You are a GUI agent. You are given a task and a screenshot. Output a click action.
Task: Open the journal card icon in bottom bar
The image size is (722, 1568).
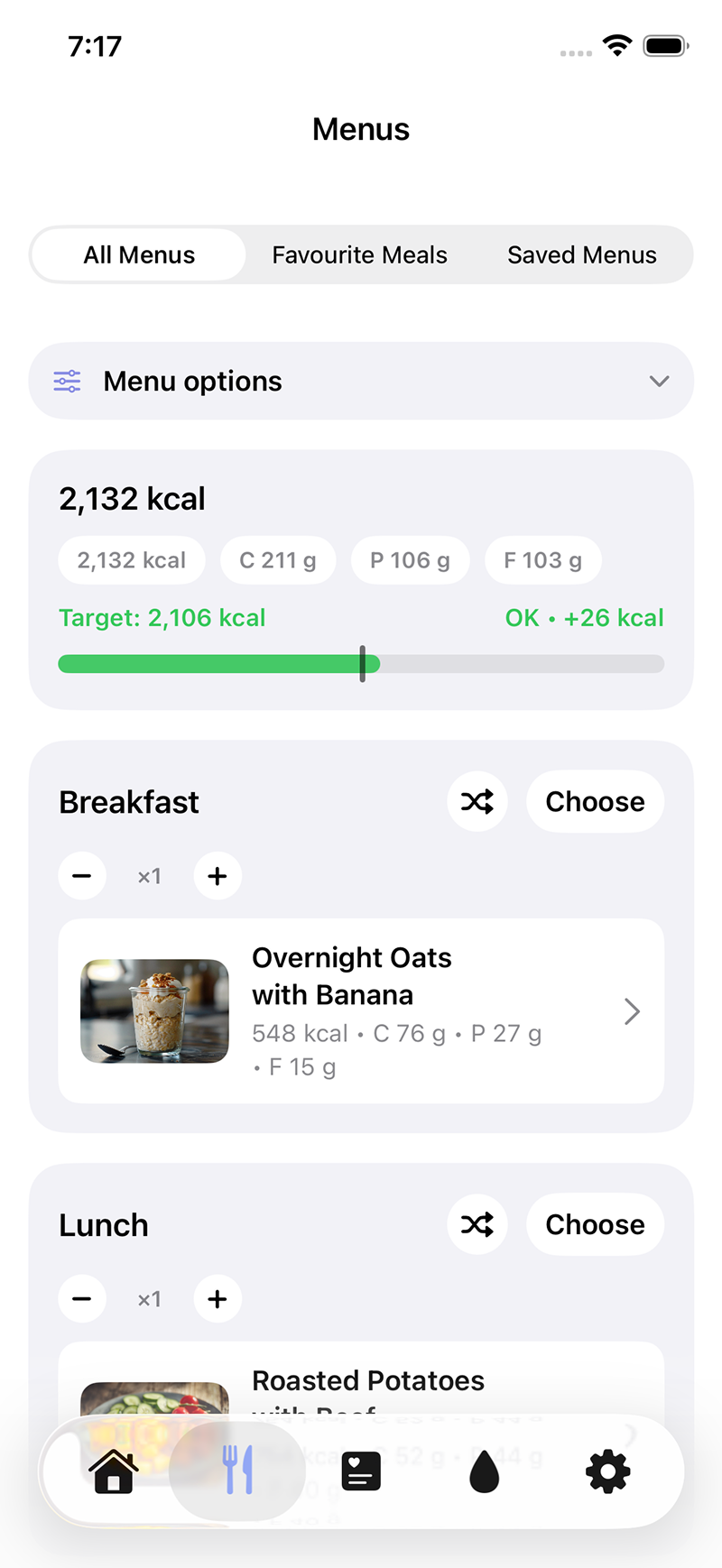pos(361,1471)
